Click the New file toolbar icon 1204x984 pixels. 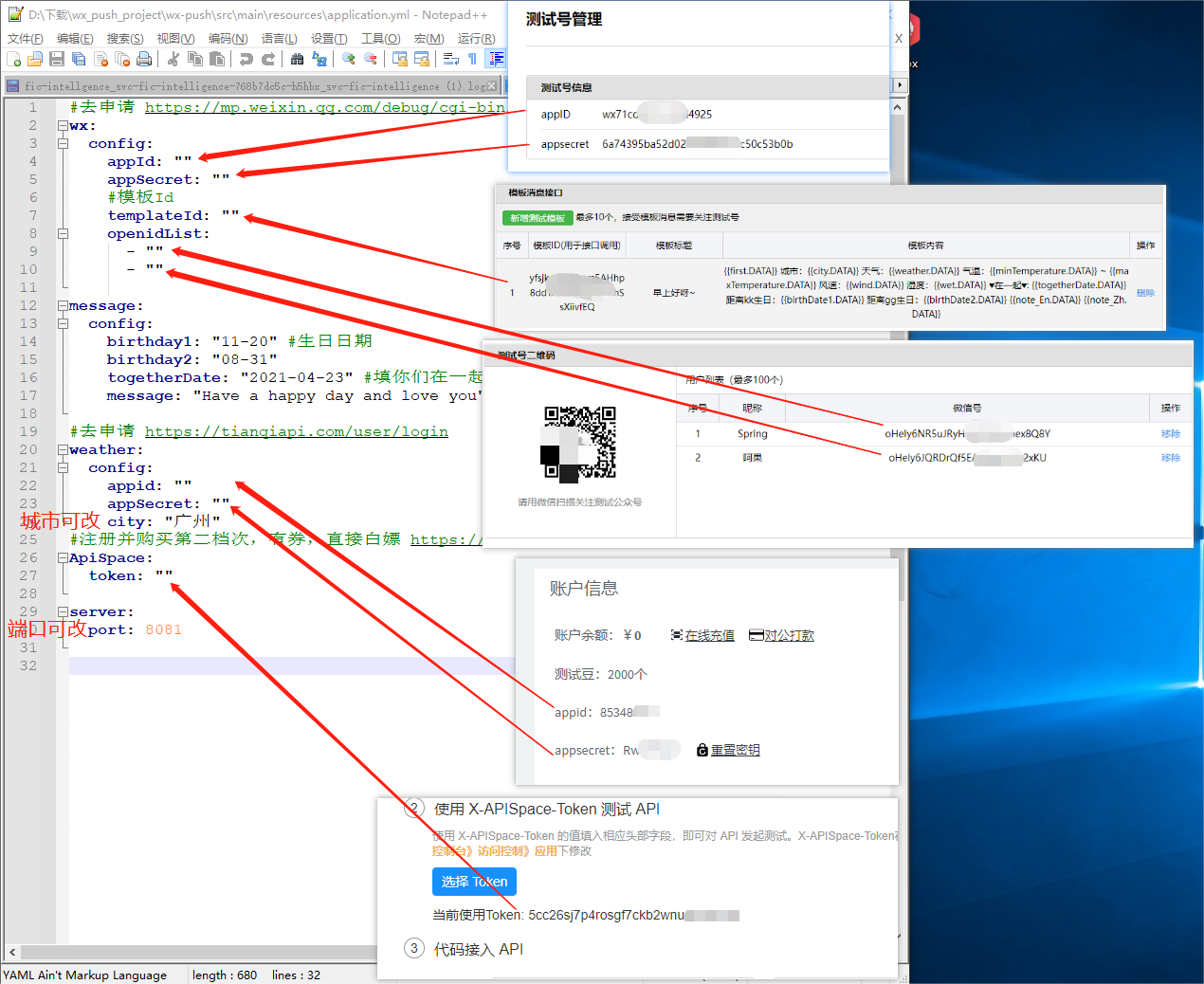tap(13, 59)
